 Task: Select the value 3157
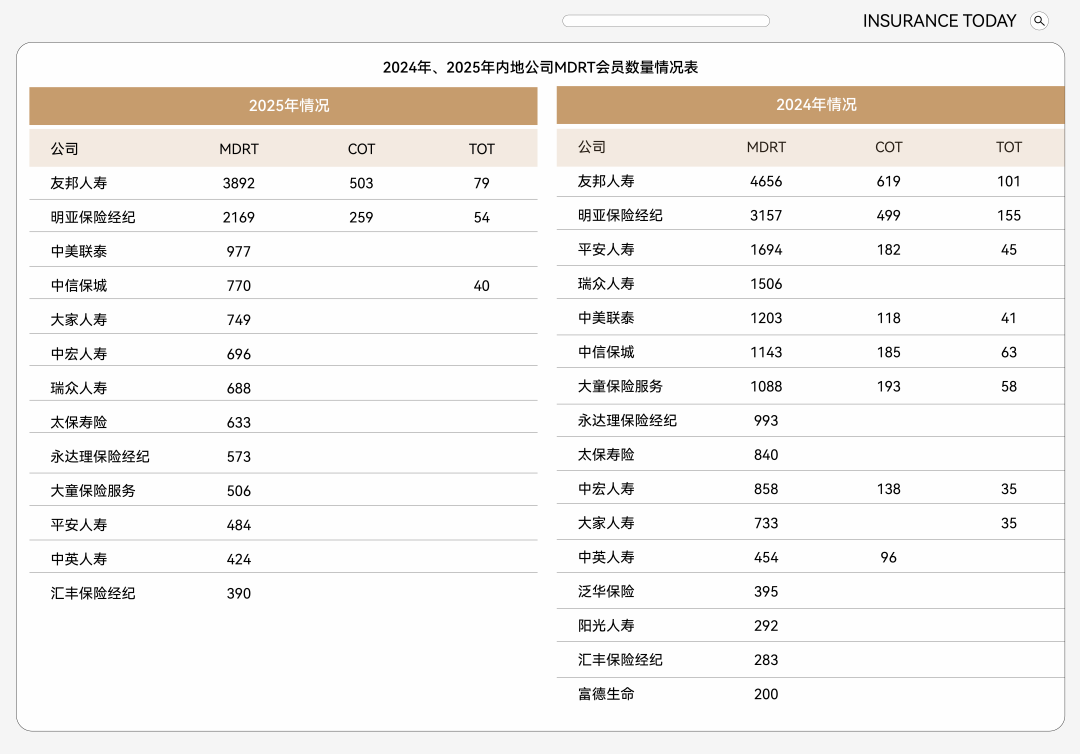click(766, 216)
